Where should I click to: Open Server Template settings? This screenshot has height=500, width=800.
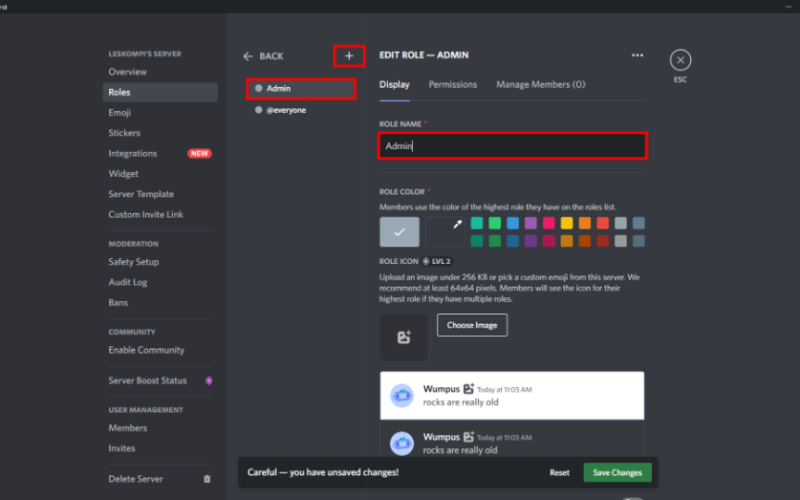pyautogui.click(x=160, y=194)
